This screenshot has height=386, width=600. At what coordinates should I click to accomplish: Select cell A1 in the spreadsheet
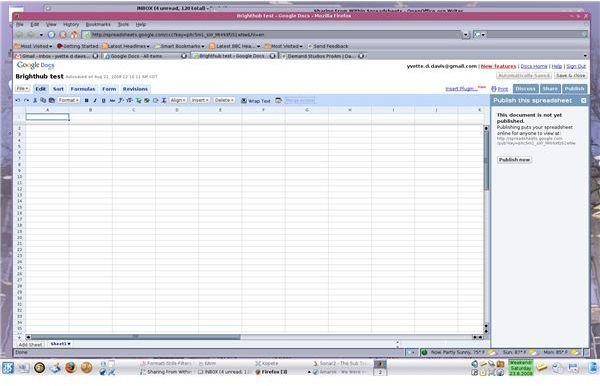47,117
